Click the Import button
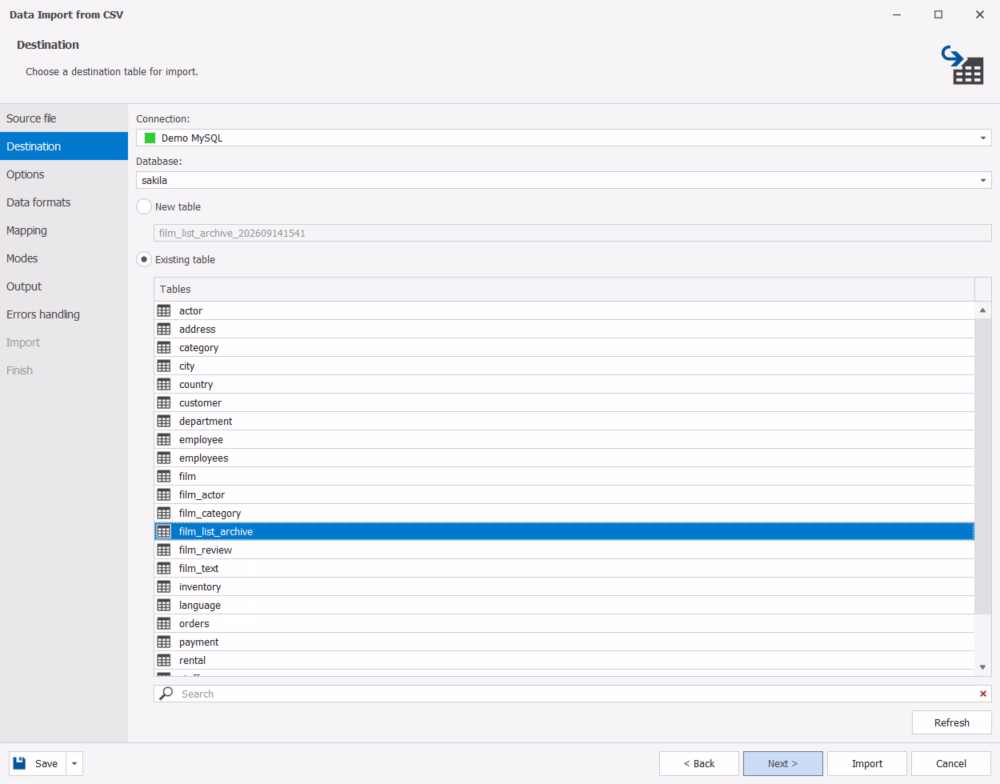The width and height of the screenshot is (1000, 784). 867,764
